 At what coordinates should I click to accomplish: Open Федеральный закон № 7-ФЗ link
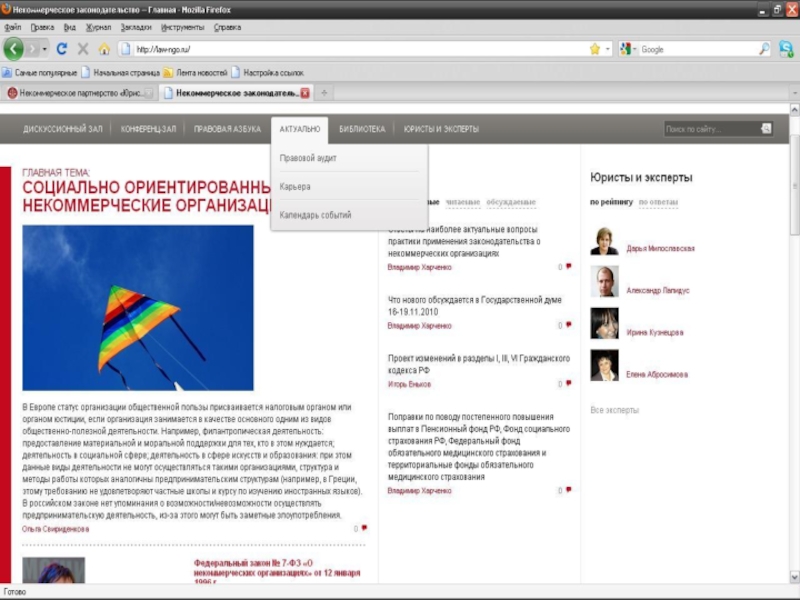point(277,572)
